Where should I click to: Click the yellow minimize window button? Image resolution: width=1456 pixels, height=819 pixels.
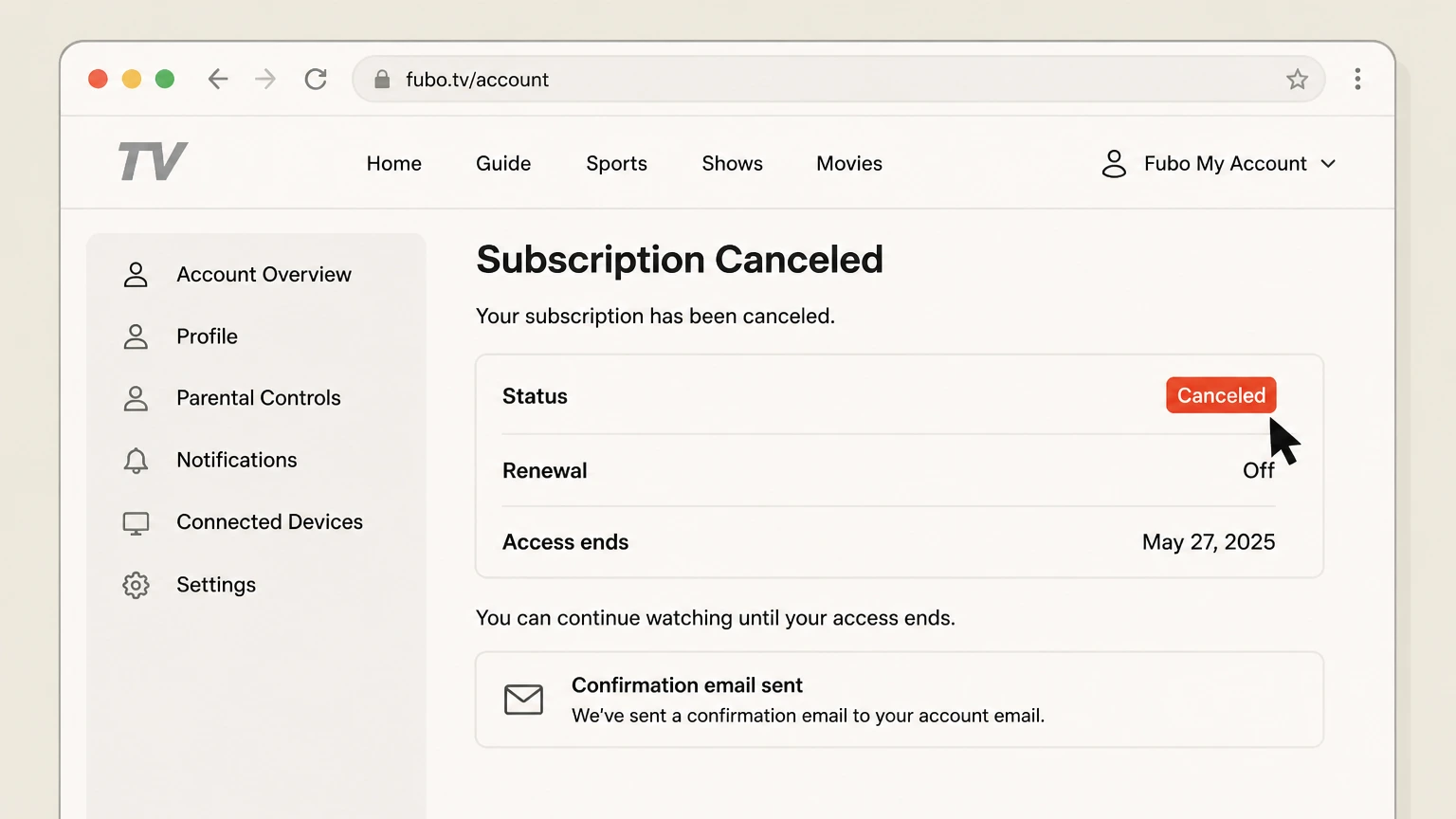pos(132,79)
